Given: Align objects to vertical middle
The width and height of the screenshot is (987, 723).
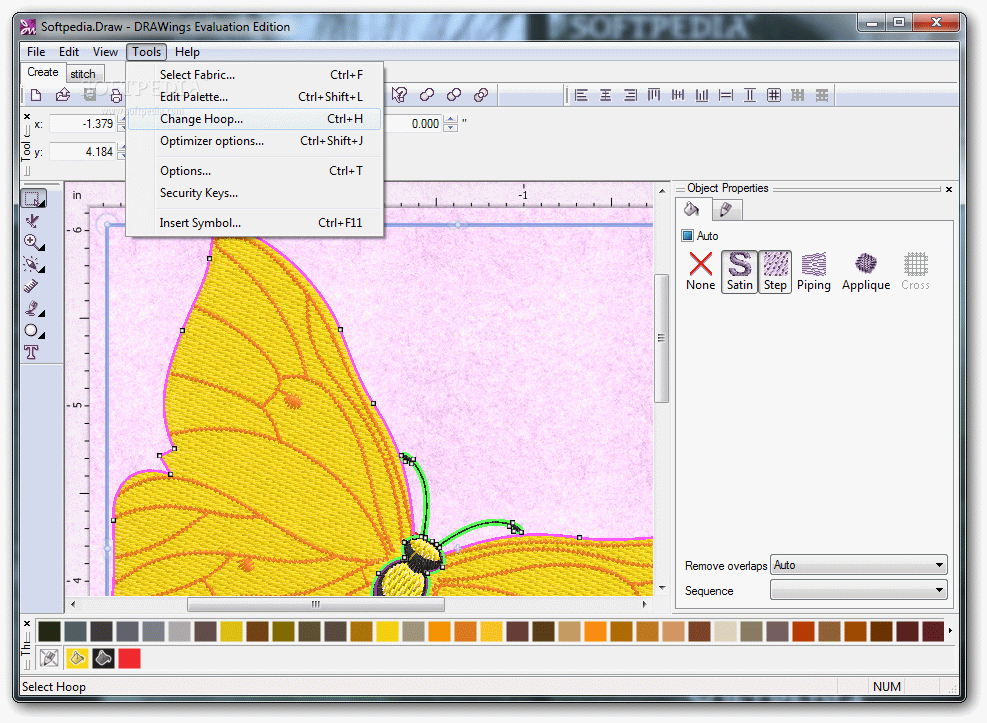Looking at the screenshot, I should pos(678,95).
